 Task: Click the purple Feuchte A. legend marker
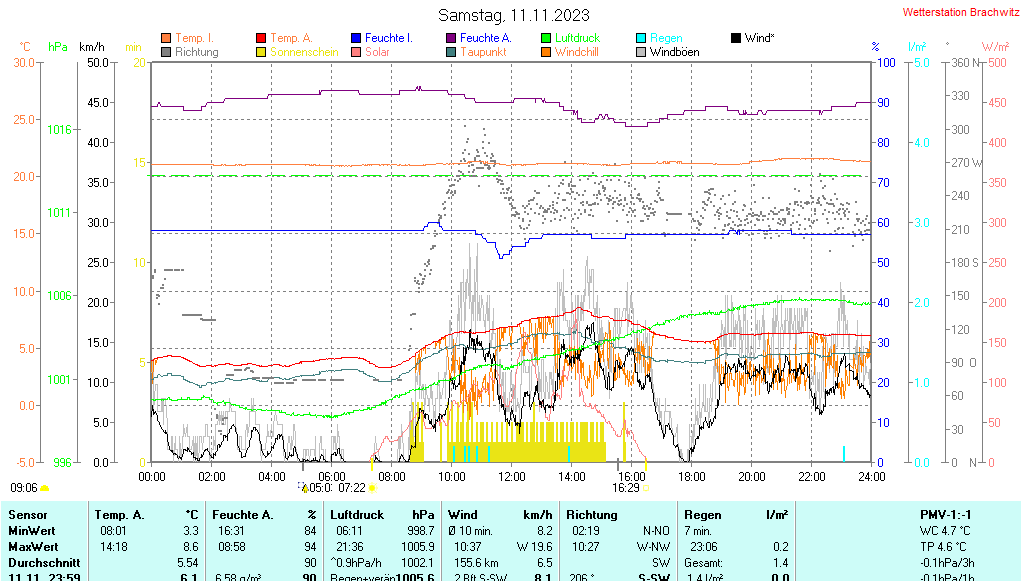[x=451, y=38]
